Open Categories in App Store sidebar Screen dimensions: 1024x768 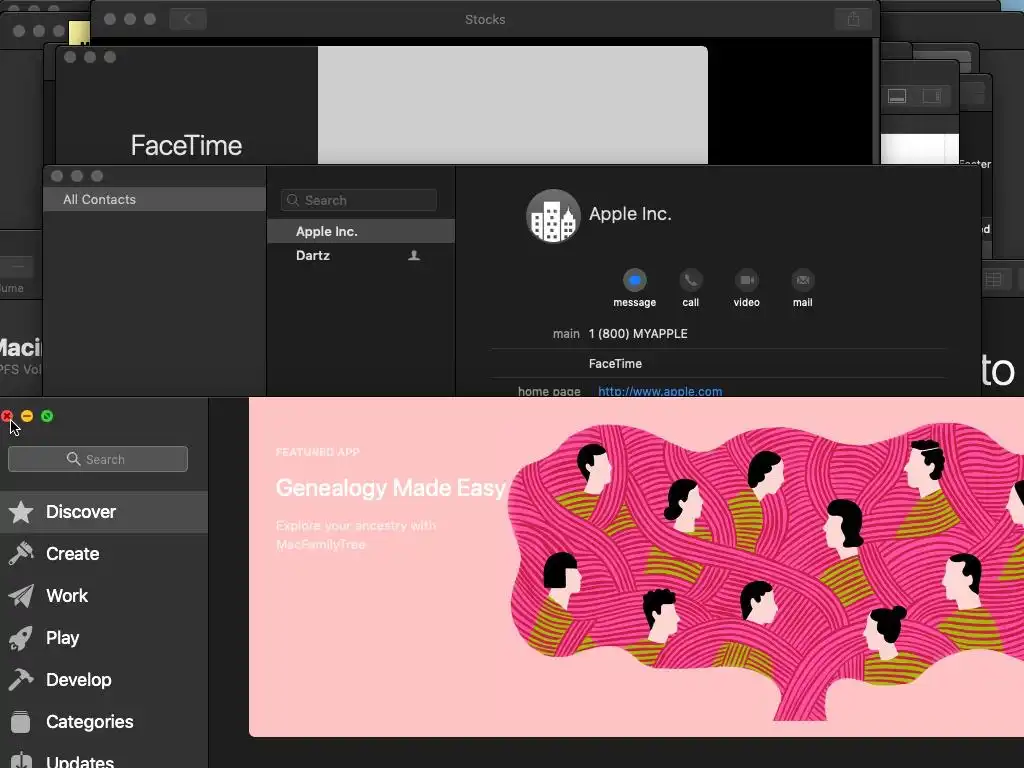[x=104, y=722]
